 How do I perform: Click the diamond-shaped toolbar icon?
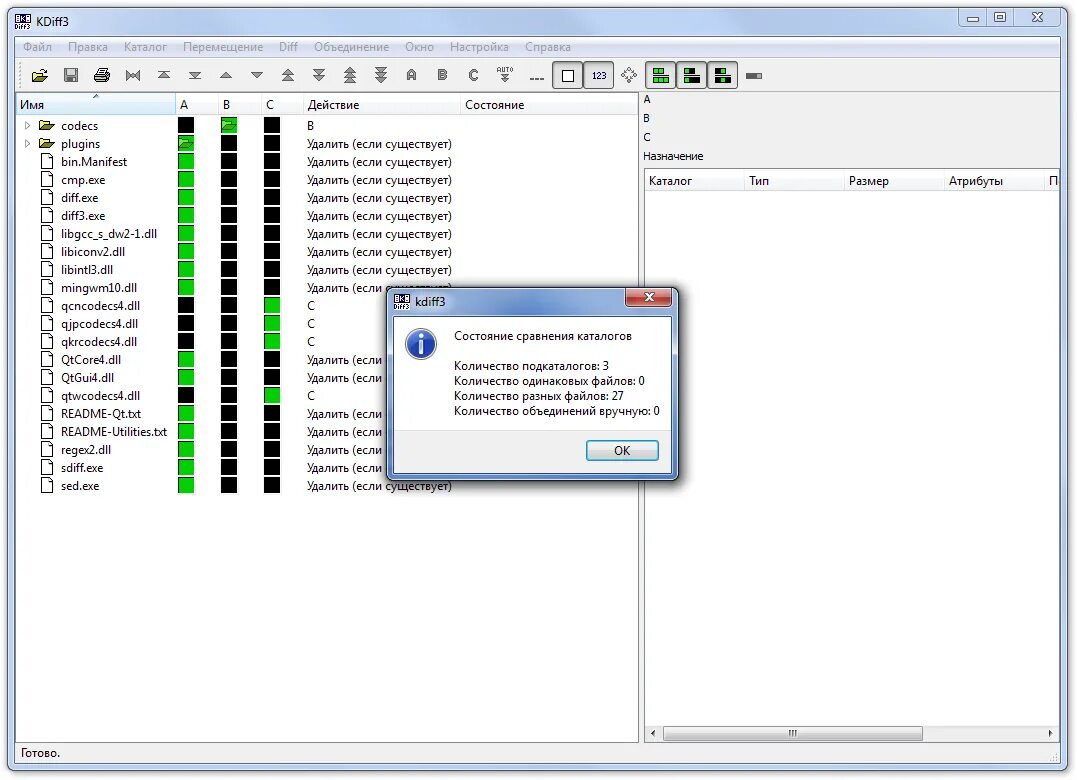(x=628, y=76)
